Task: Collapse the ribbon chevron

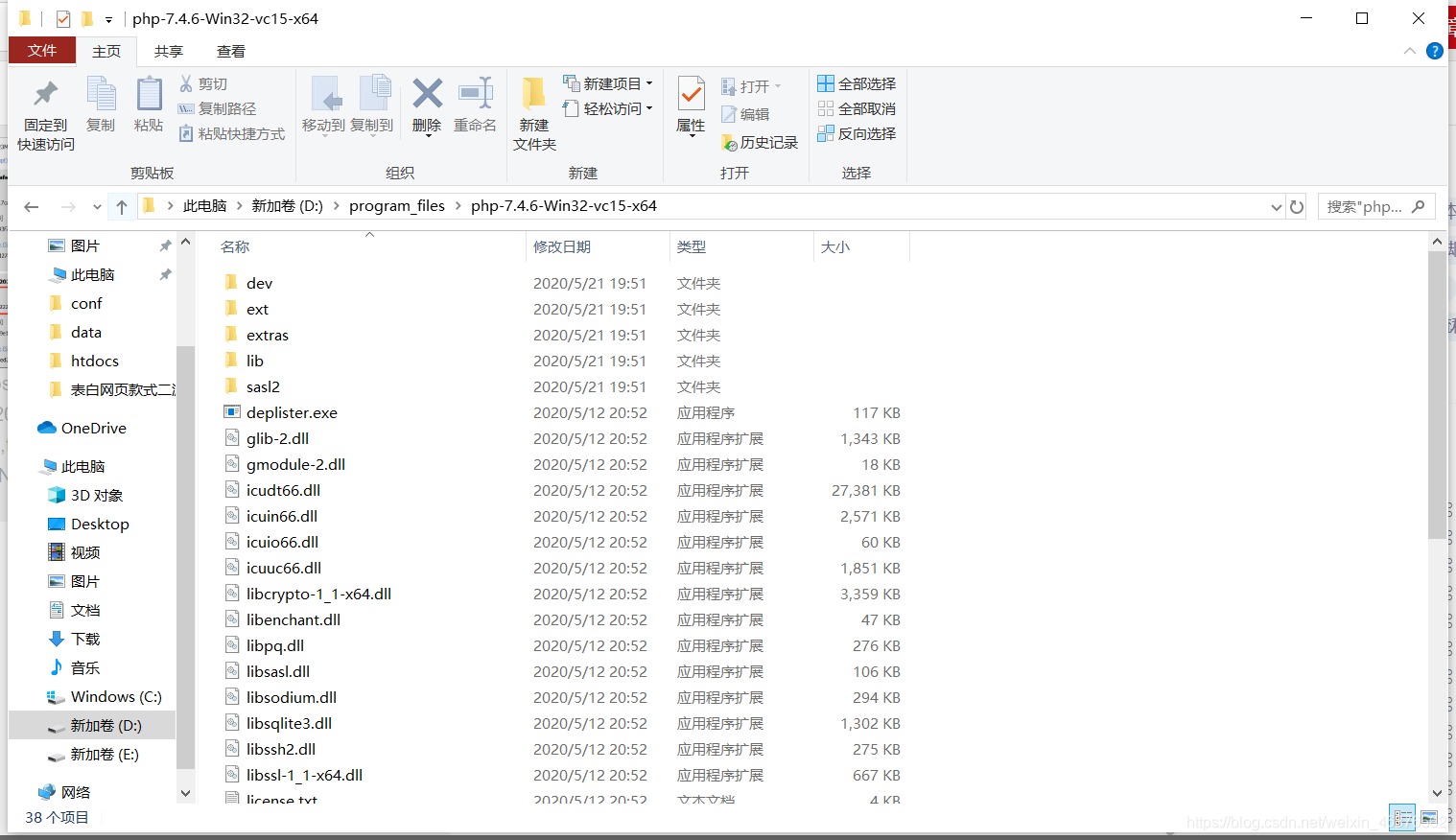Action: 1409,51
